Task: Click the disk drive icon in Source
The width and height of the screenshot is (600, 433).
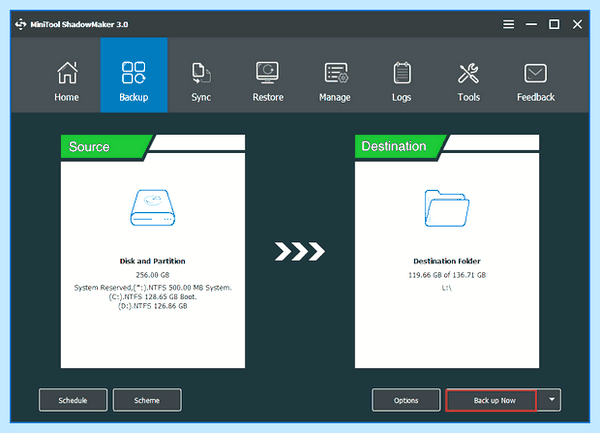Action: coord(153,208)
